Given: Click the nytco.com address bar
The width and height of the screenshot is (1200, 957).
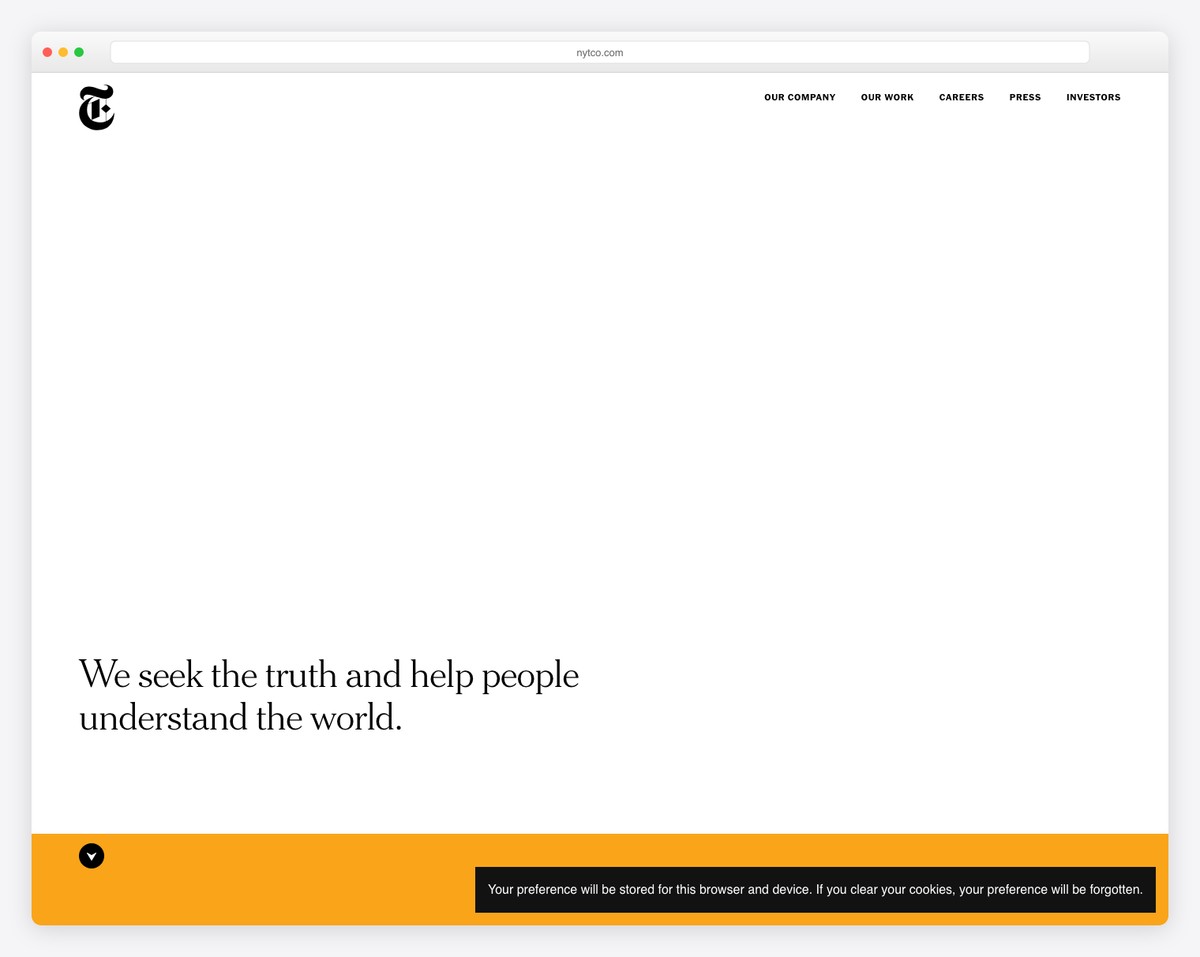Looking at the screenshot, I should point(598,52).
